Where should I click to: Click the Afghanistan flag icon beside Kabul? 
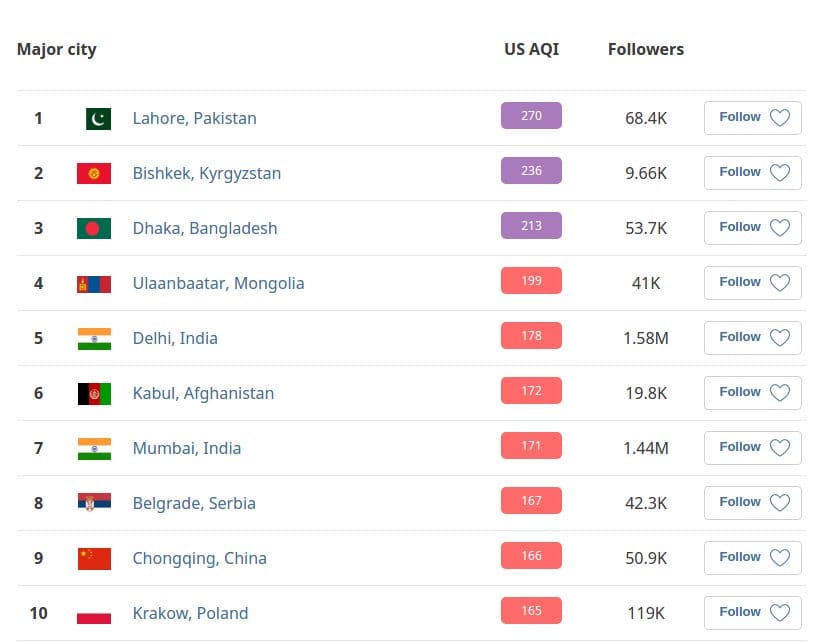94,393
